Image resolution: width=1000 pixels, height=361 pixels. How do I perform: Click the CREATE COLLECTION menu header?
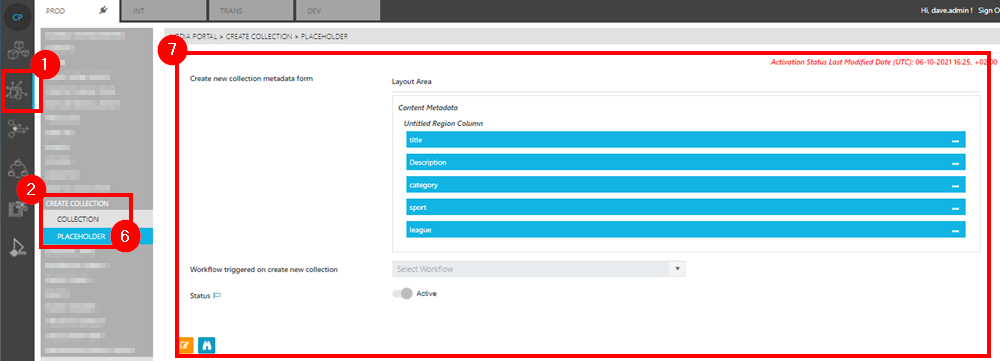pos(77,203)
